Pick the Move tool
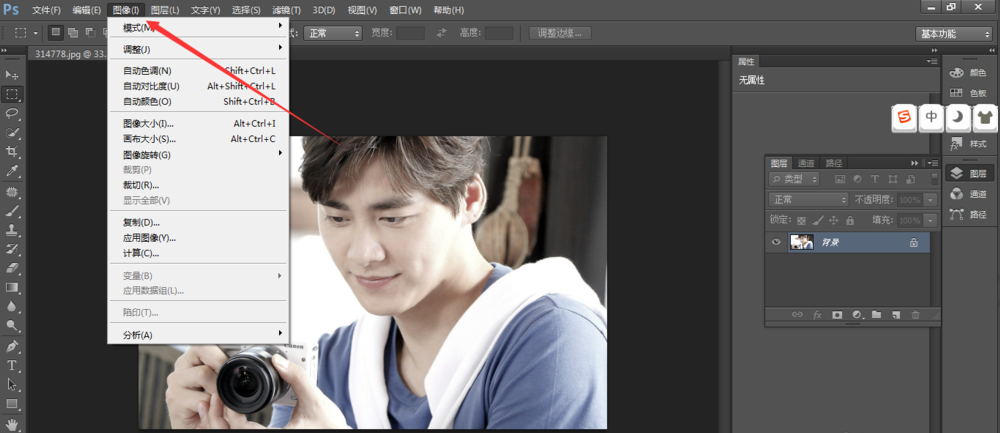 click(x=13, y=75)
